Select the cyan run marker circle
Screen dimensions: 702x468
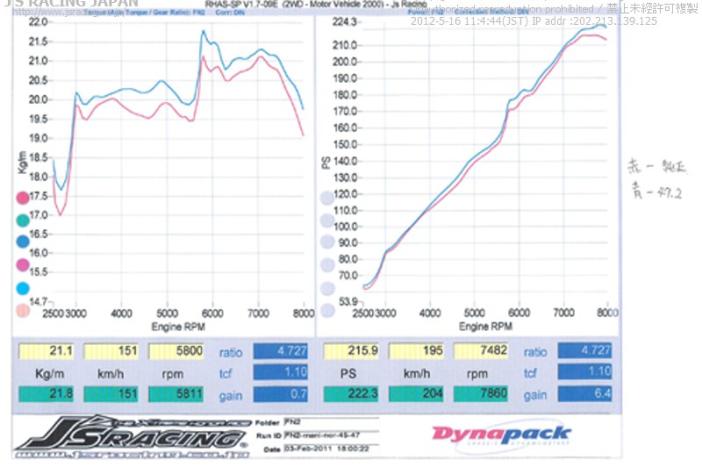[23, 287]
